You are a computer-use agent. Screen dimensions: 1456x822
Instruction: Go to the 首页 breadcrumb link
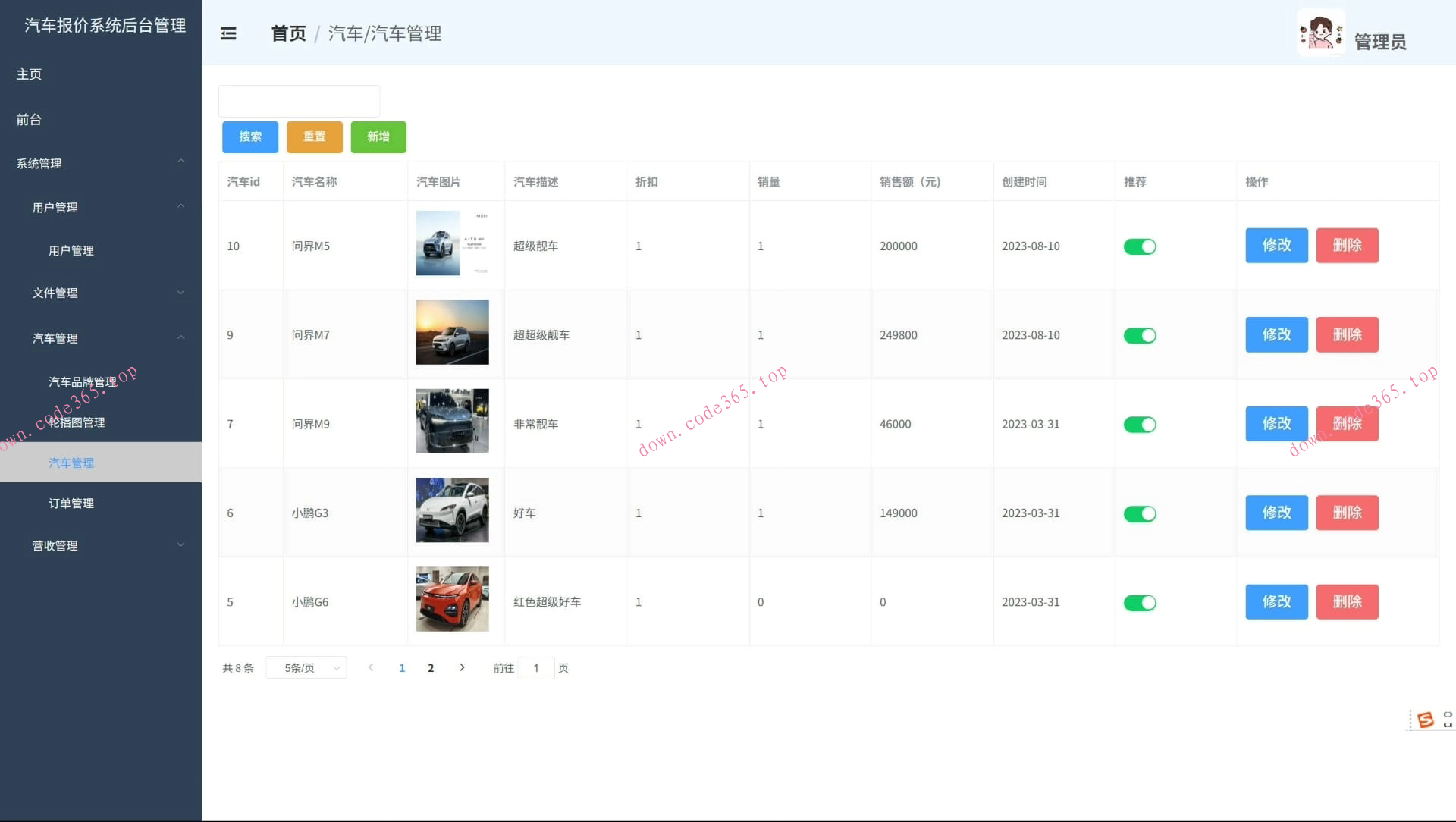287,33
